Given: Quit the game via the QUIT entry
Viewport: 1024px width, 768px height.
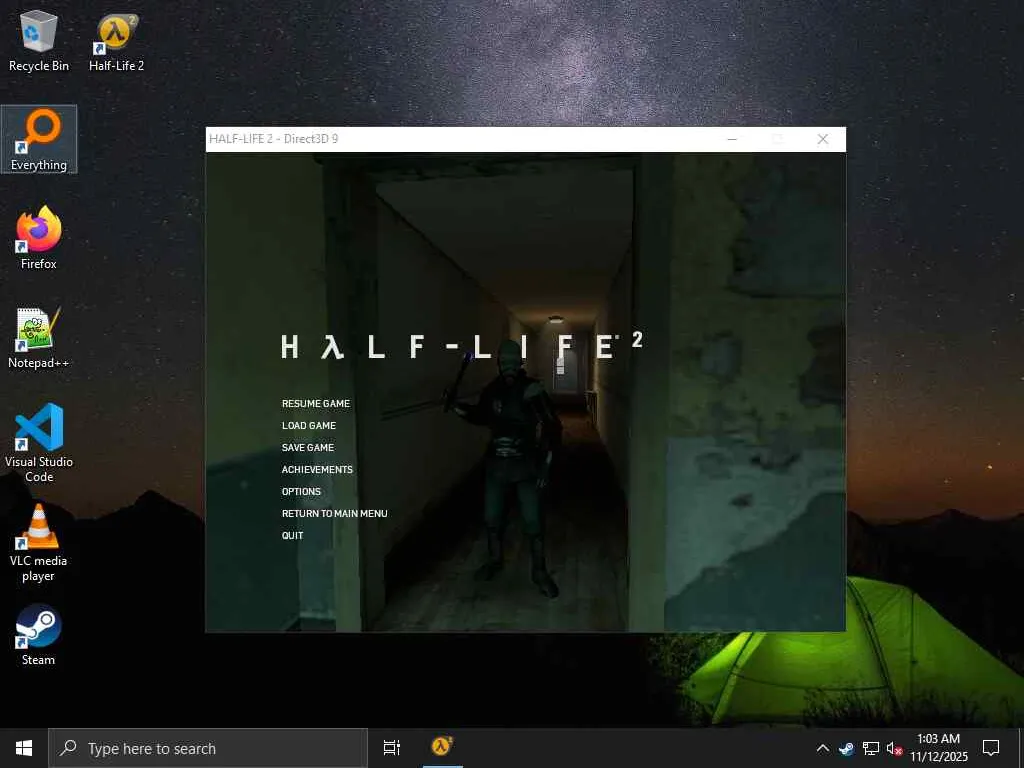Looking at the screenshot, I should [292, 536].
